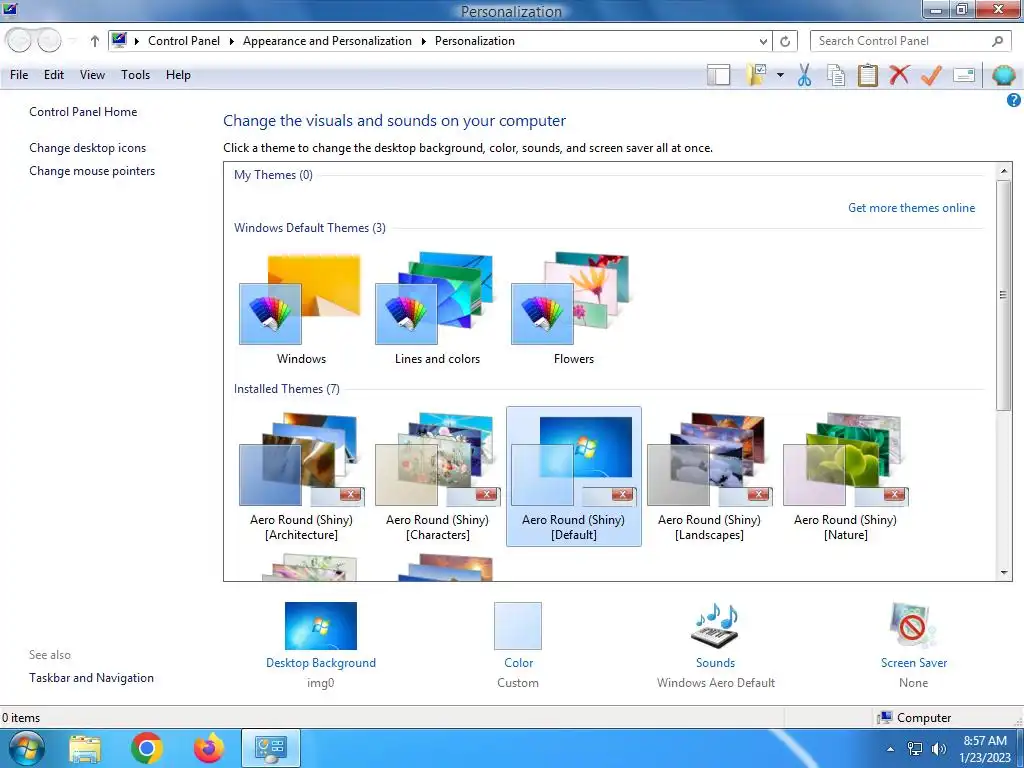Click the Paste clipboard icon
1024x768 pixels.
[x=867, y=75]
